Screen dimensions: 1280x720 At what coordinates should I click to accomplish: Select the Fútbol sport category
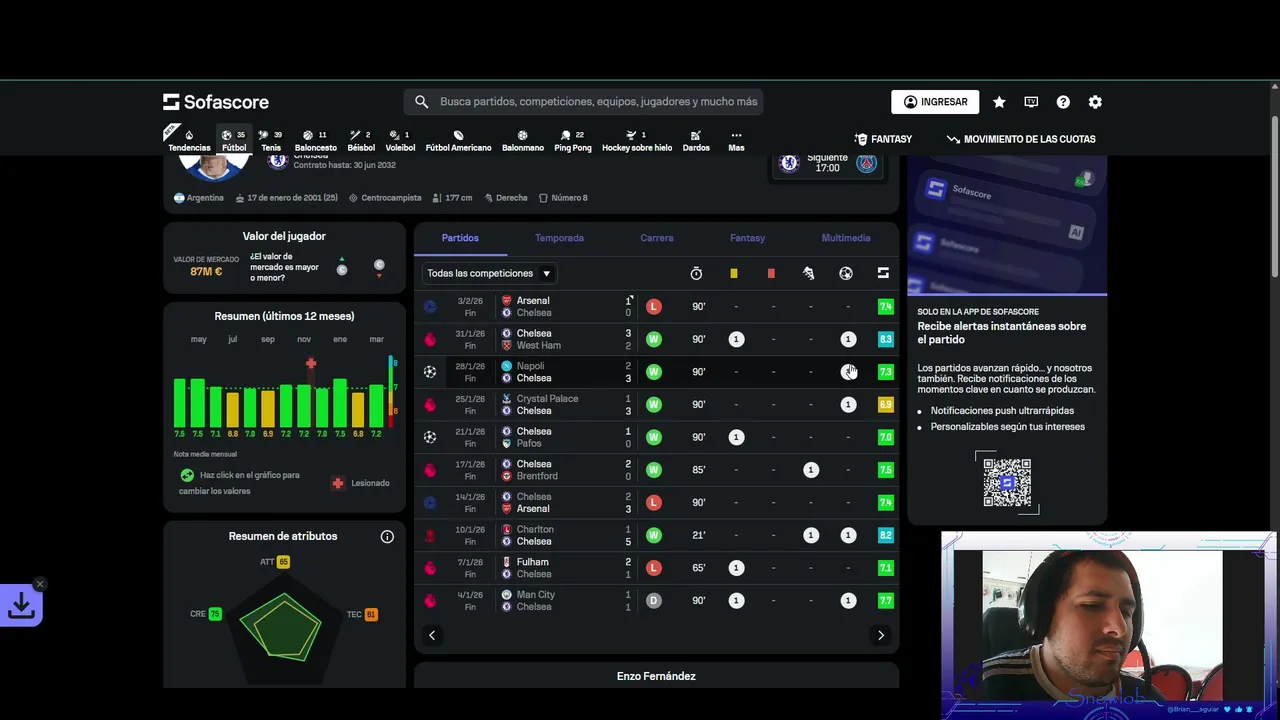[234, 140]
